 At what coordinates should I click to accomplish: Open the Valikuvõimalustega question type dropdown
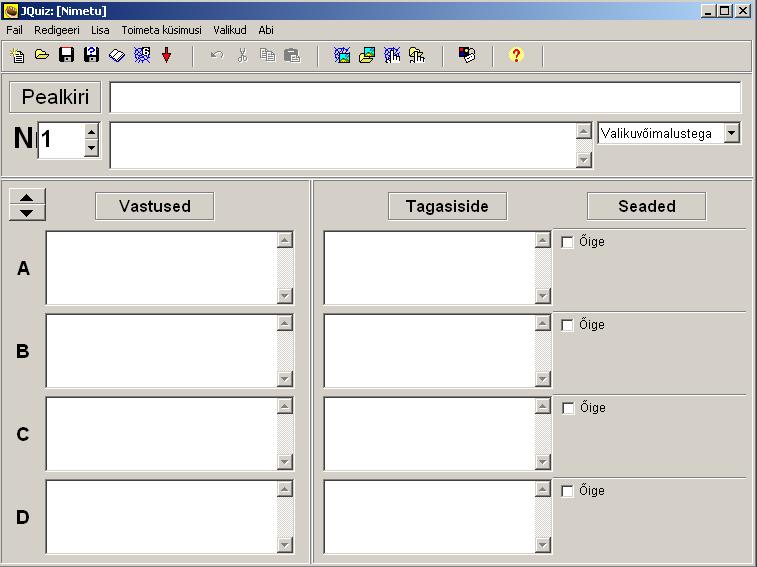pyautogui.click(x=731, y=133)
